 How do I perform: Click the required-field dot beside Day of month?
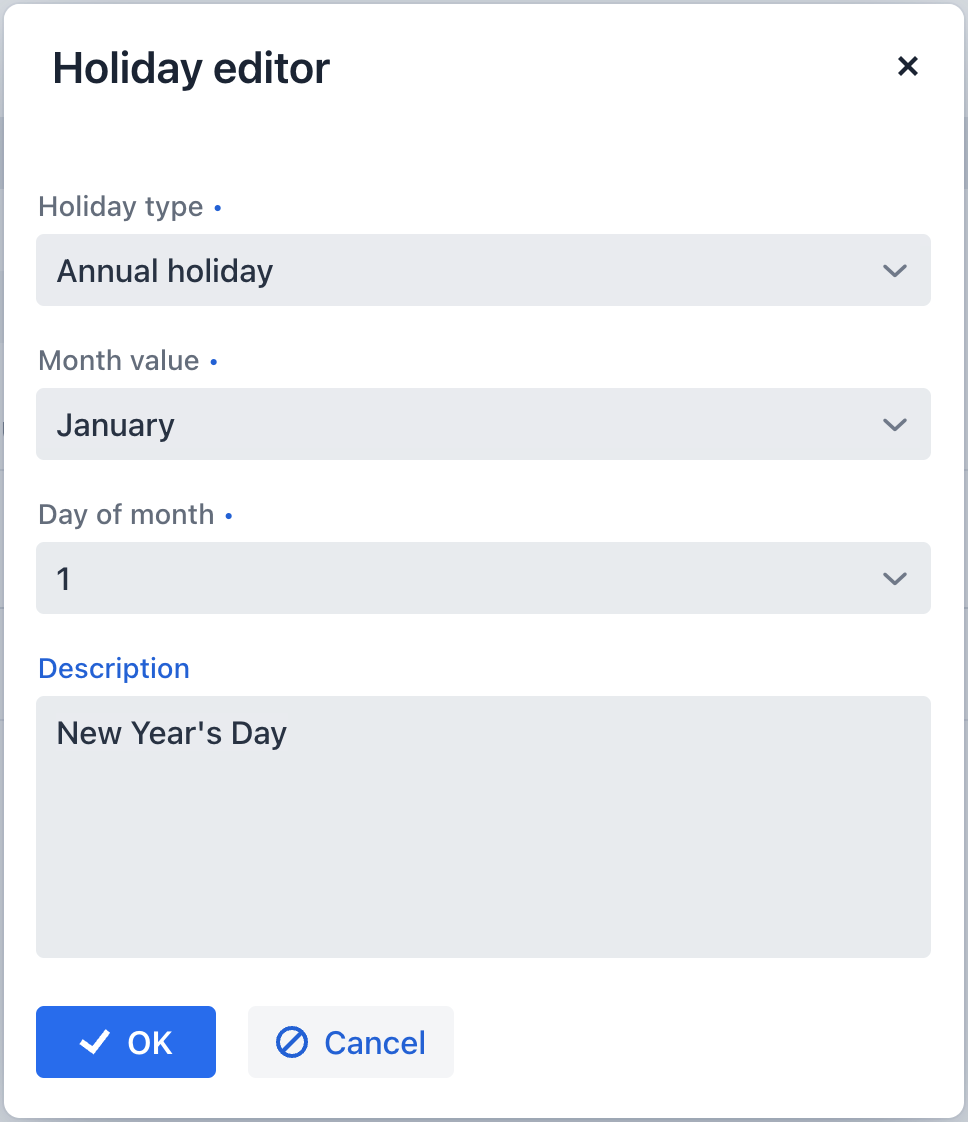228,516
